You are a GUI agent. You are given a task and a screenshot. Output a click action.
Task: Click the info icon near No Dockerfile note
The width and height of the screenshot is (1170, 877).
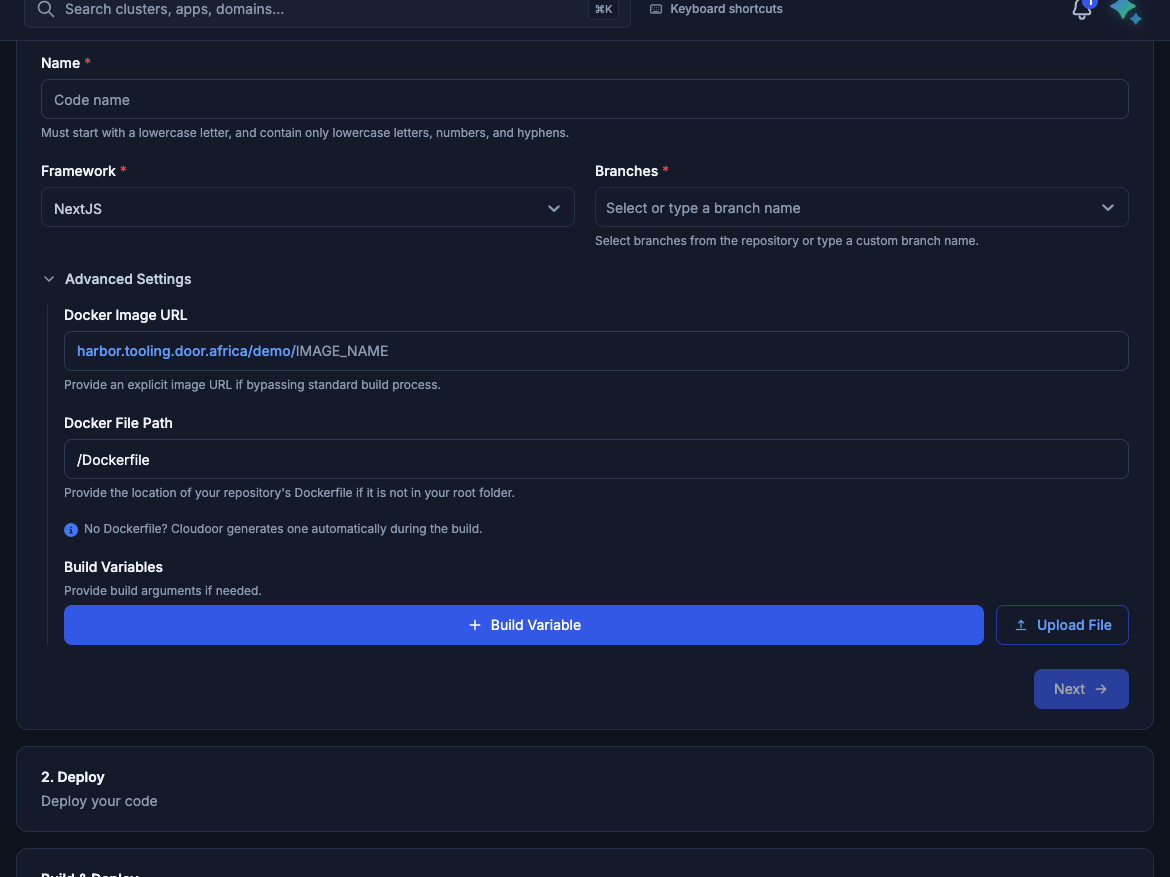pyautogui.click(x=71, y=530)
